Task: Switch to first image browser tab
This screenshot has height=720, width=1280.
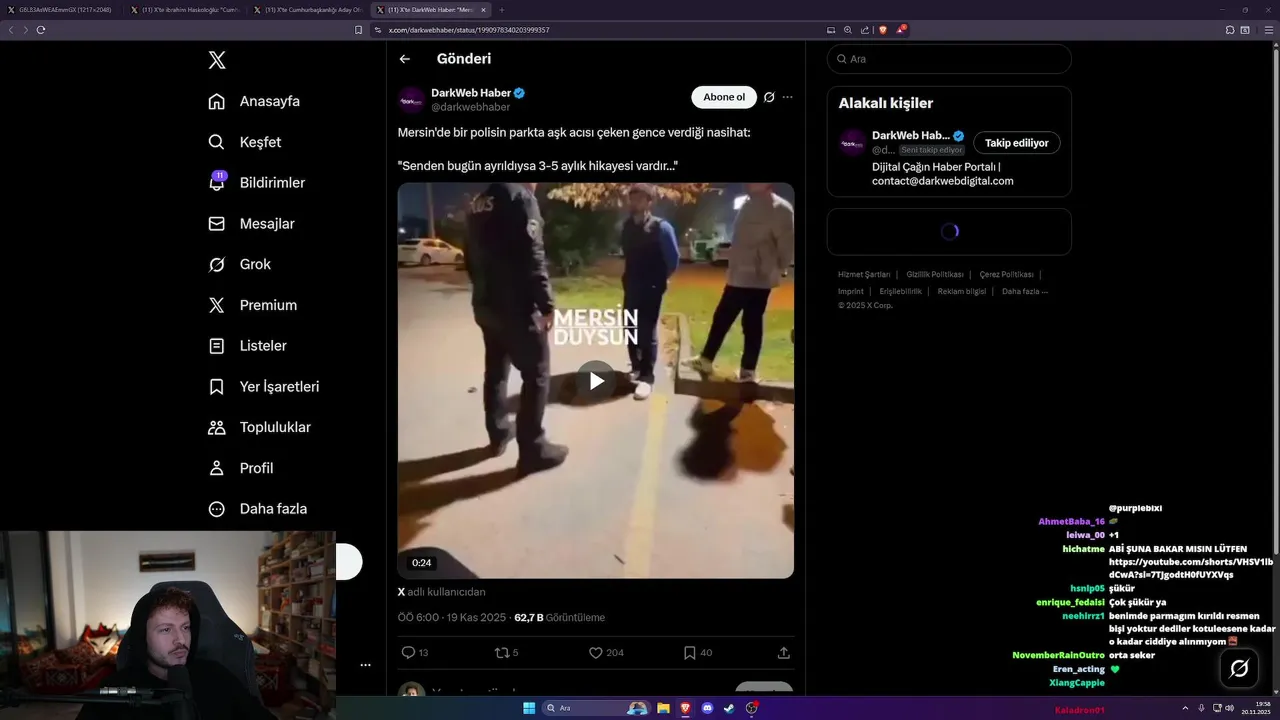Action: pyautogui.click(x=62, y=9)
